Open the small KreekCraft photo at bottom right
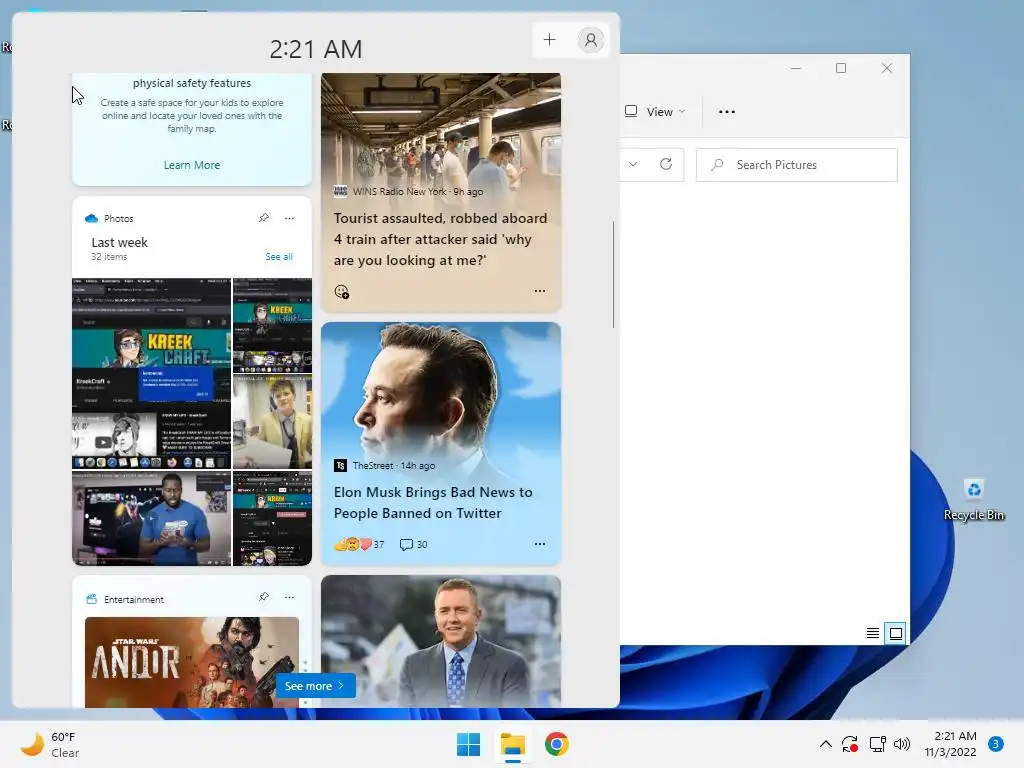The width and height of the screenshot is (1024, 768). tap(272, 518)
